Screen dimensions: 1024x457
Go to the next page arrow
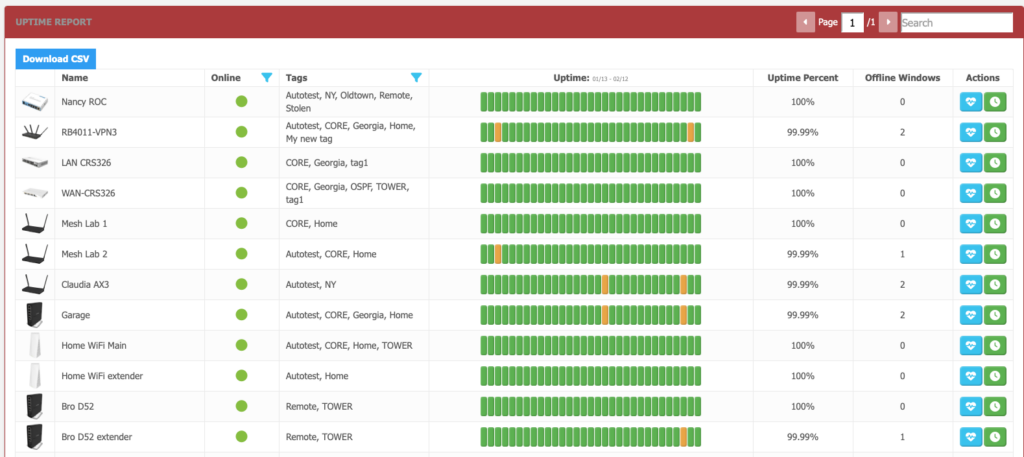tap(887, 22)
